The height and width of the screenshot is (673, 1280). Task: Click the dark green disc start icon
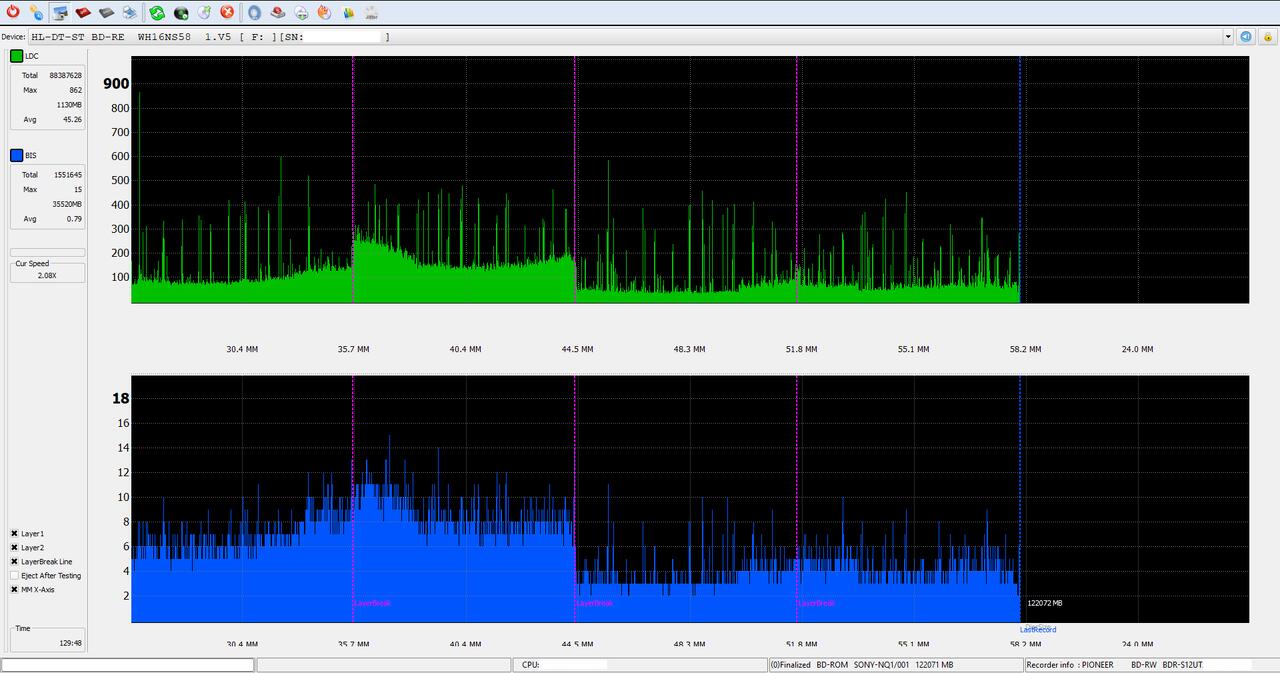[181, 12]
